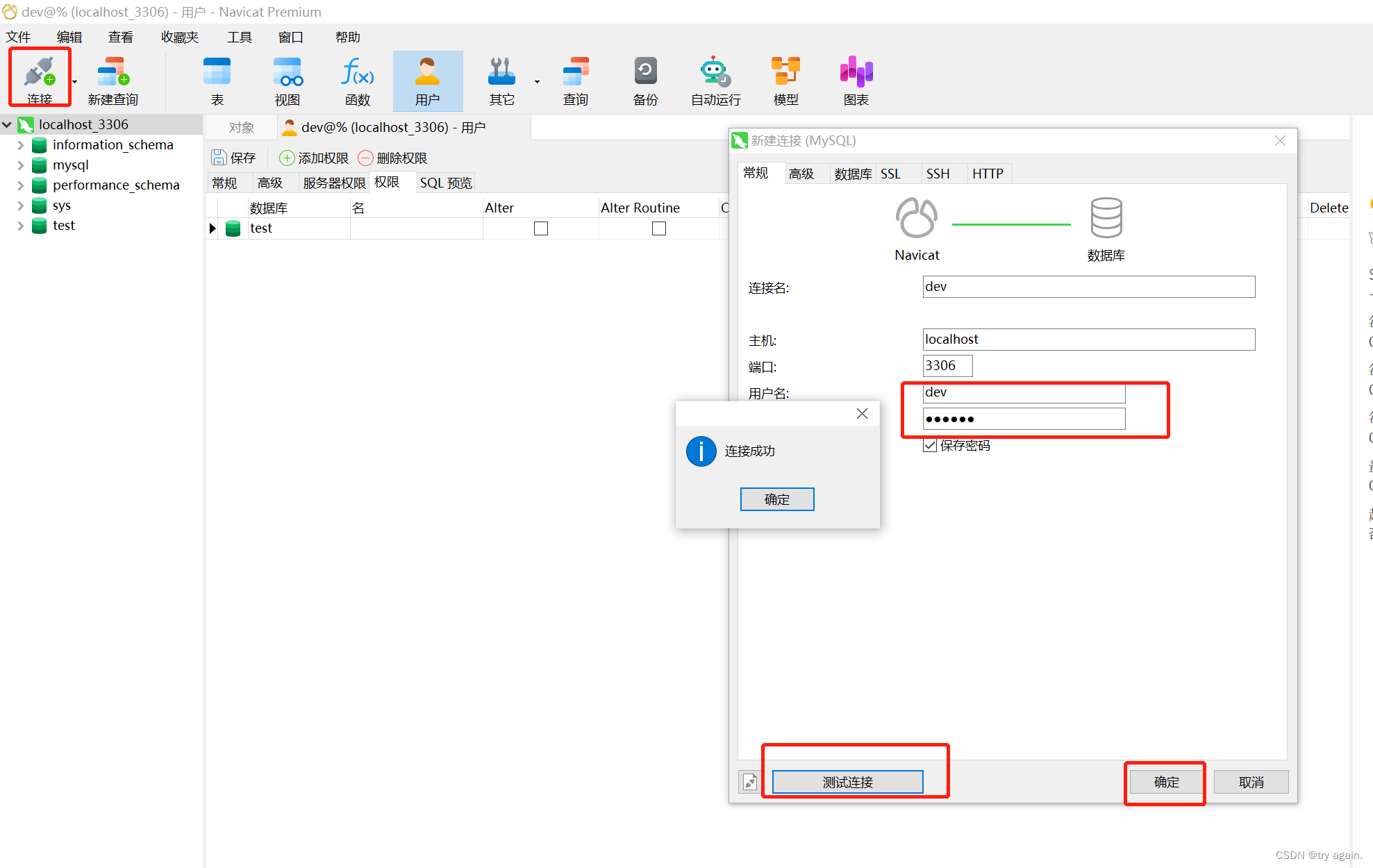Viewport: 1373px width, 868px height.
Task: Click the Host (主机) input field
Action: click(x=1089, y=340)
